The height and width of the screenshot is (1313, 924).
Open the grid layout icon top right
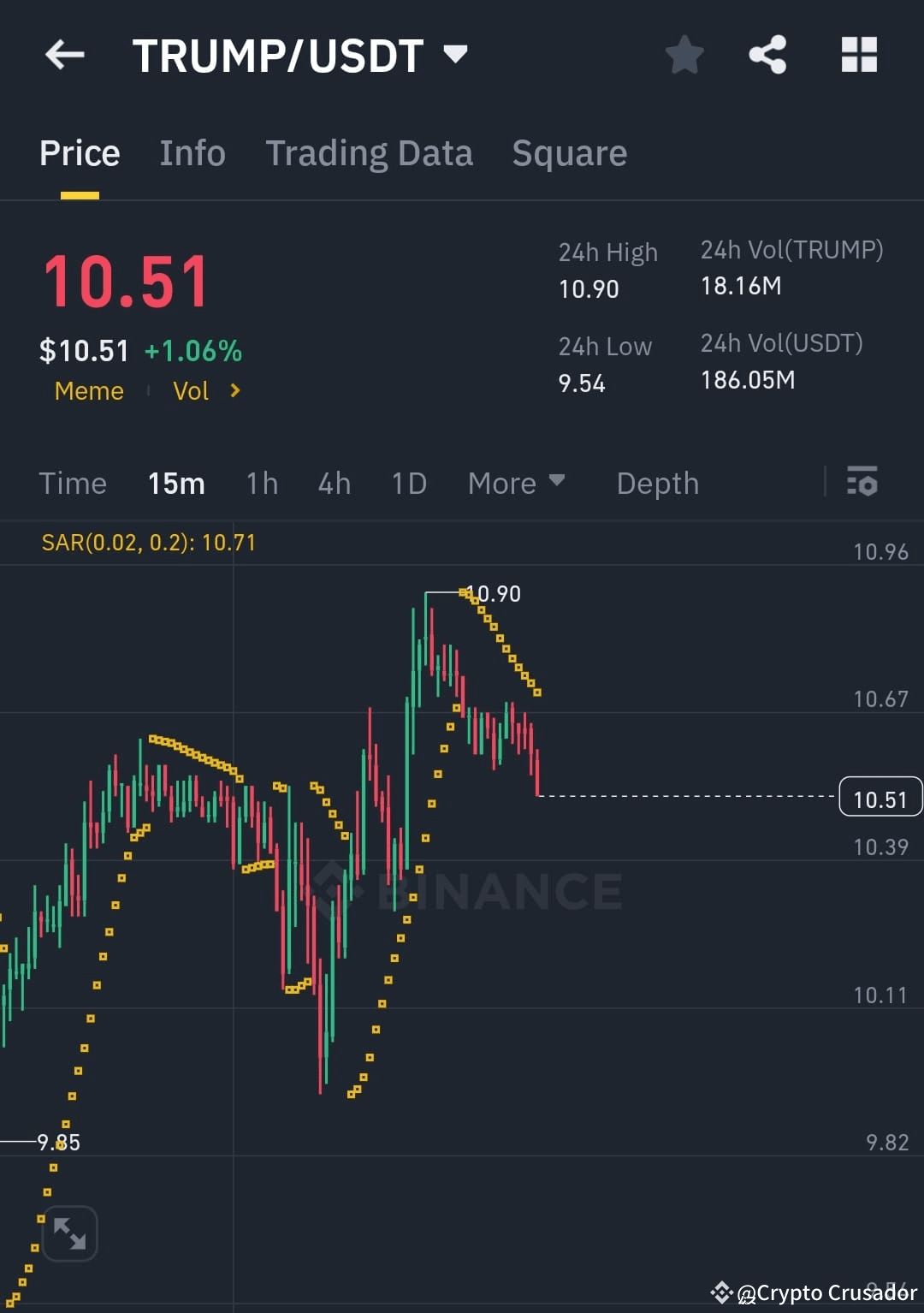pyautogui.click(x=859, y=55)
